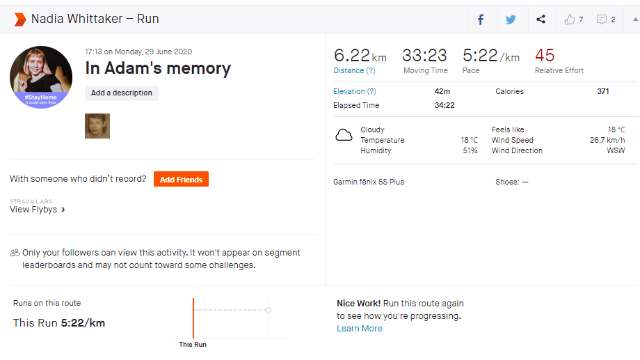
Task: Click the orange Add Friends button
Action: [181, 179]
